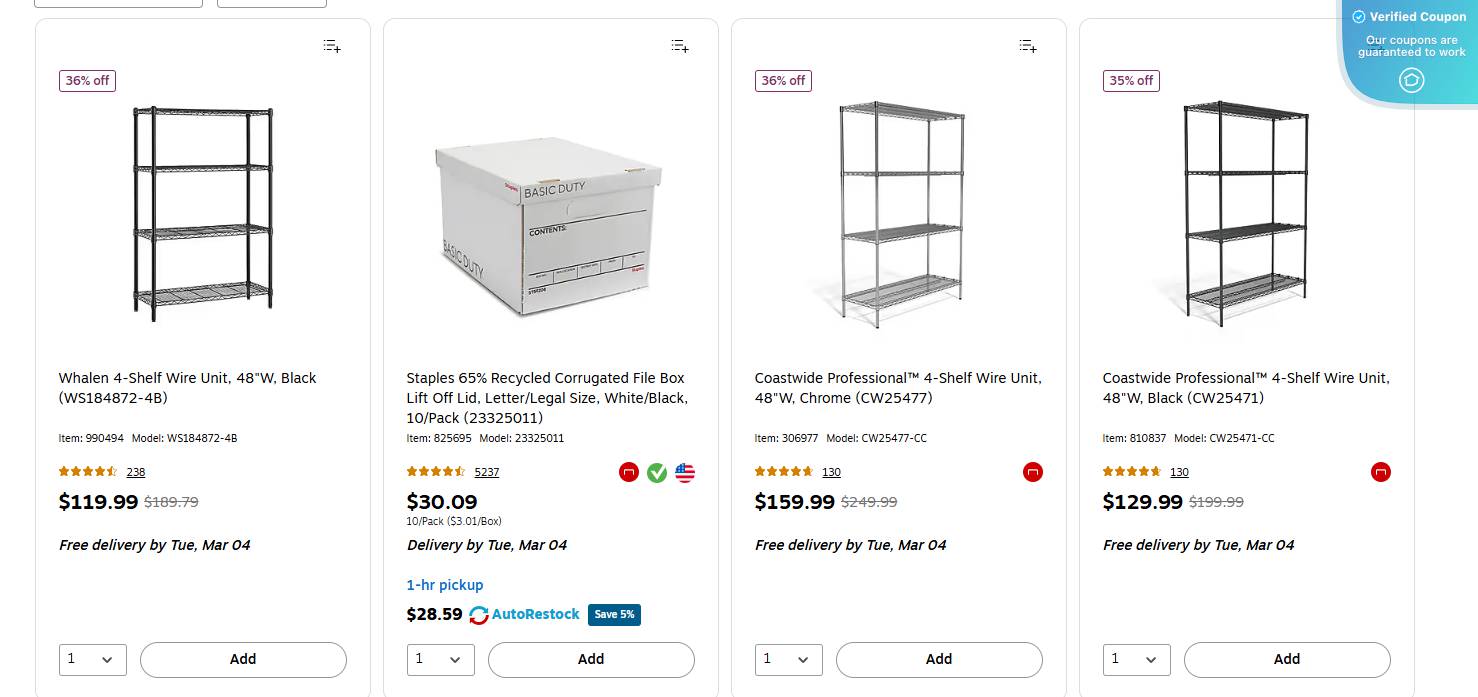
Task: Open the quantity selector for the black Coastwide shelf
Action: click(x=1137, y=659)
